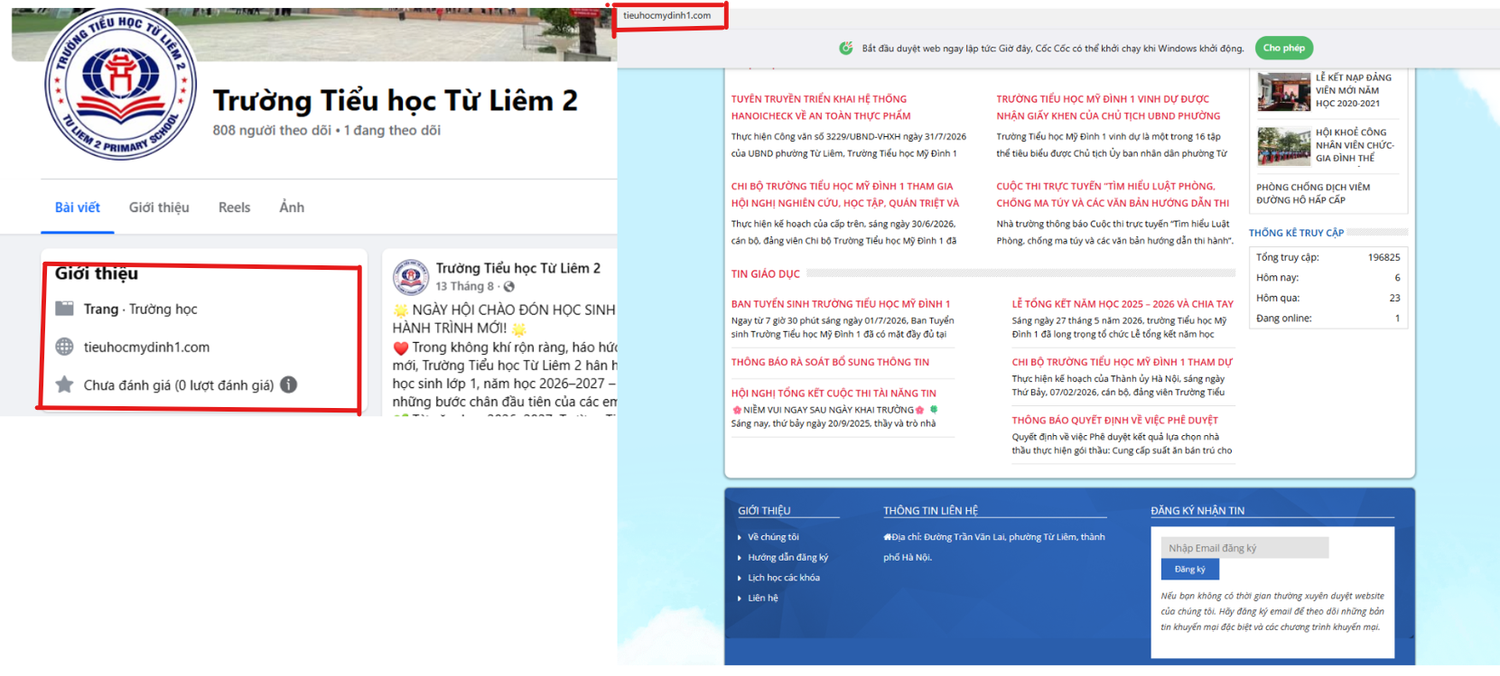Screen dimensions: 1500x676
Task: Click the globe icon beside tieuhocmydinh1.com
Action: [65, 347]
